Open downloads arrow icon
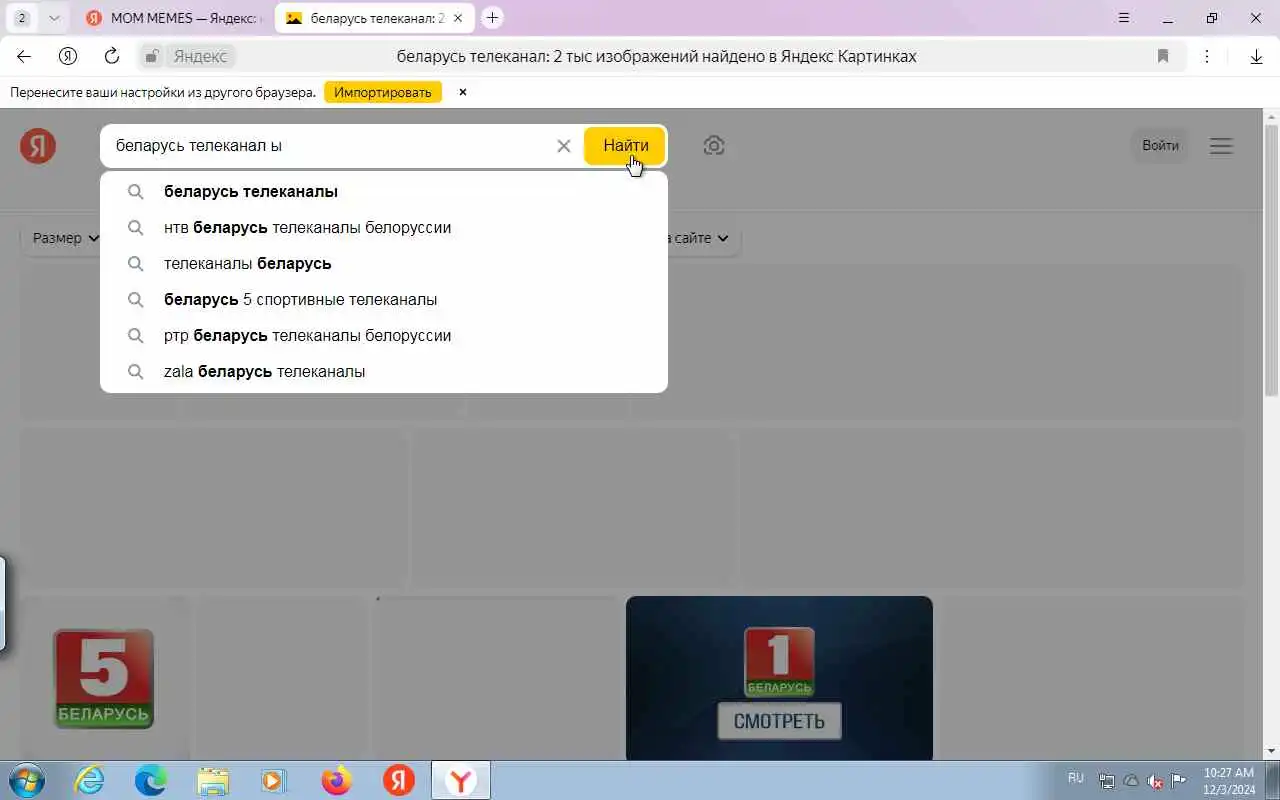The height and width of the screenshot is (800, 1280). click(x=1257, y=56)
